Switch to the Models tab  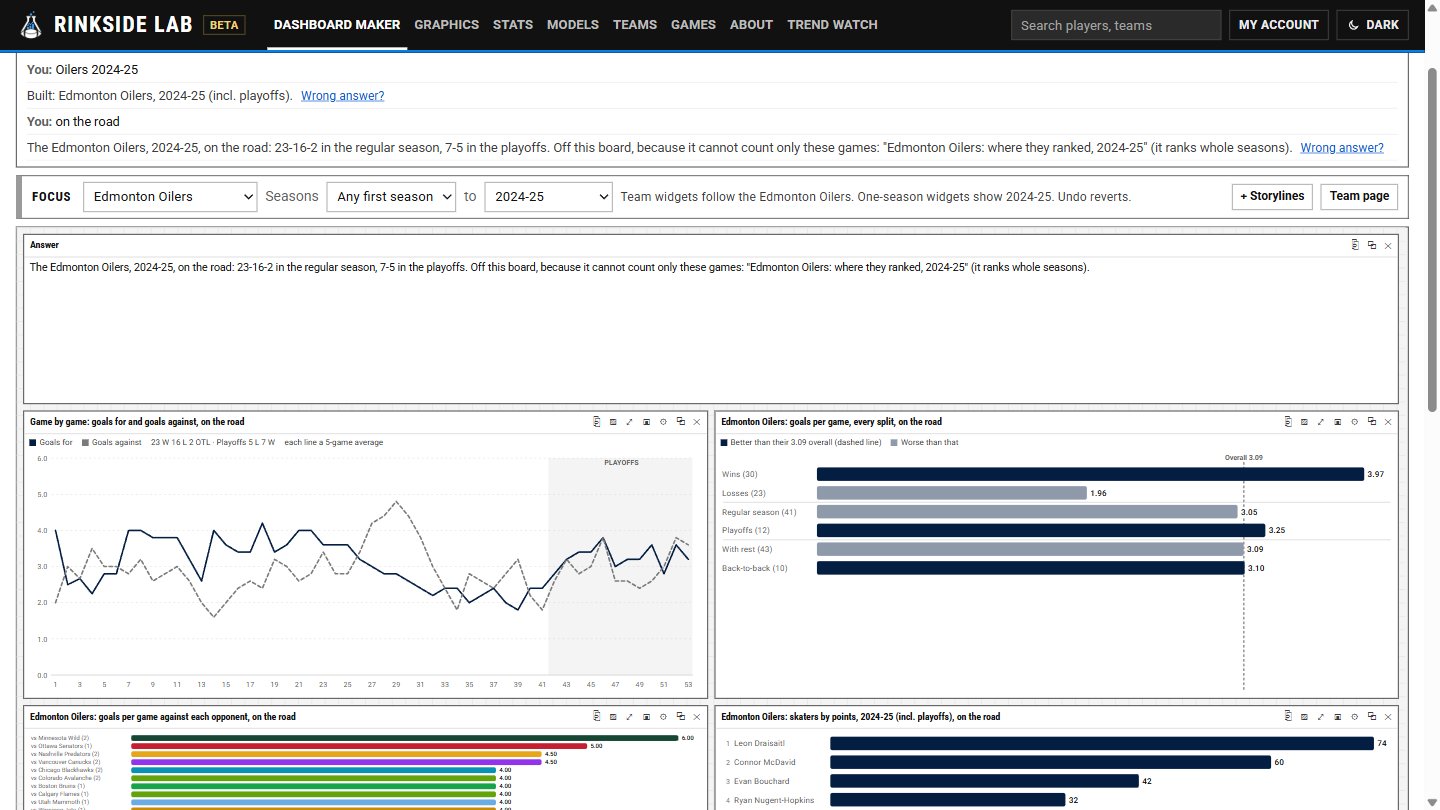[573, 25]
